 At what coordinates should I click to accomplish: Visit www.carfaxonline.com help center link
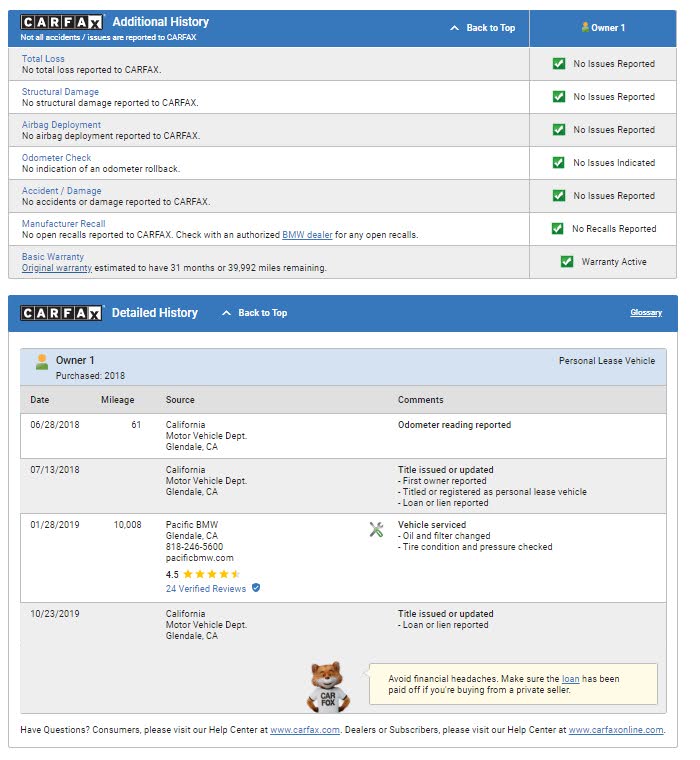click(x=615, y=730)
